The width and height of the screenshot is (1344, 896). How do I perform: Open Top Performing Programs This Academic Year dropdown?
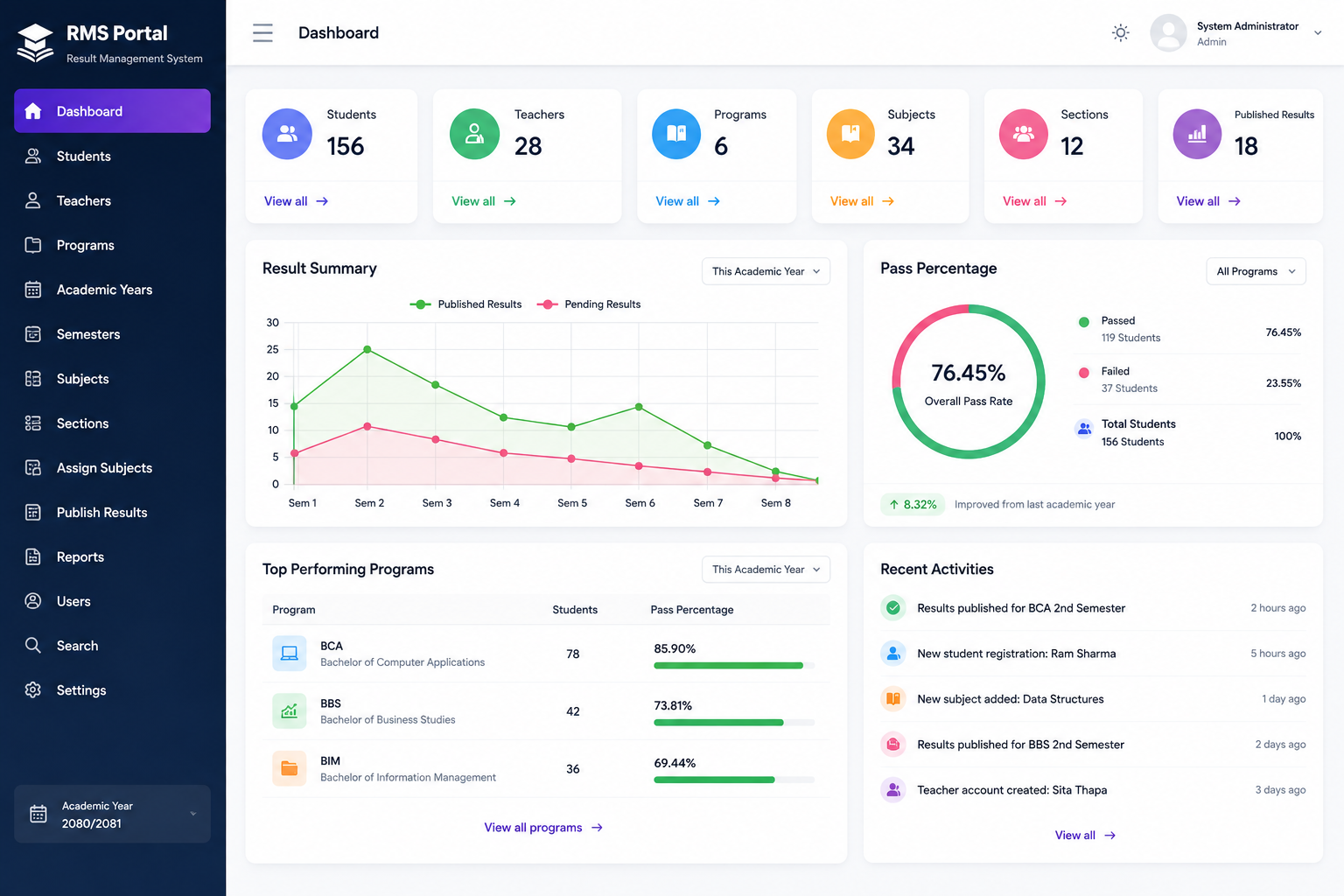point(766,570)
